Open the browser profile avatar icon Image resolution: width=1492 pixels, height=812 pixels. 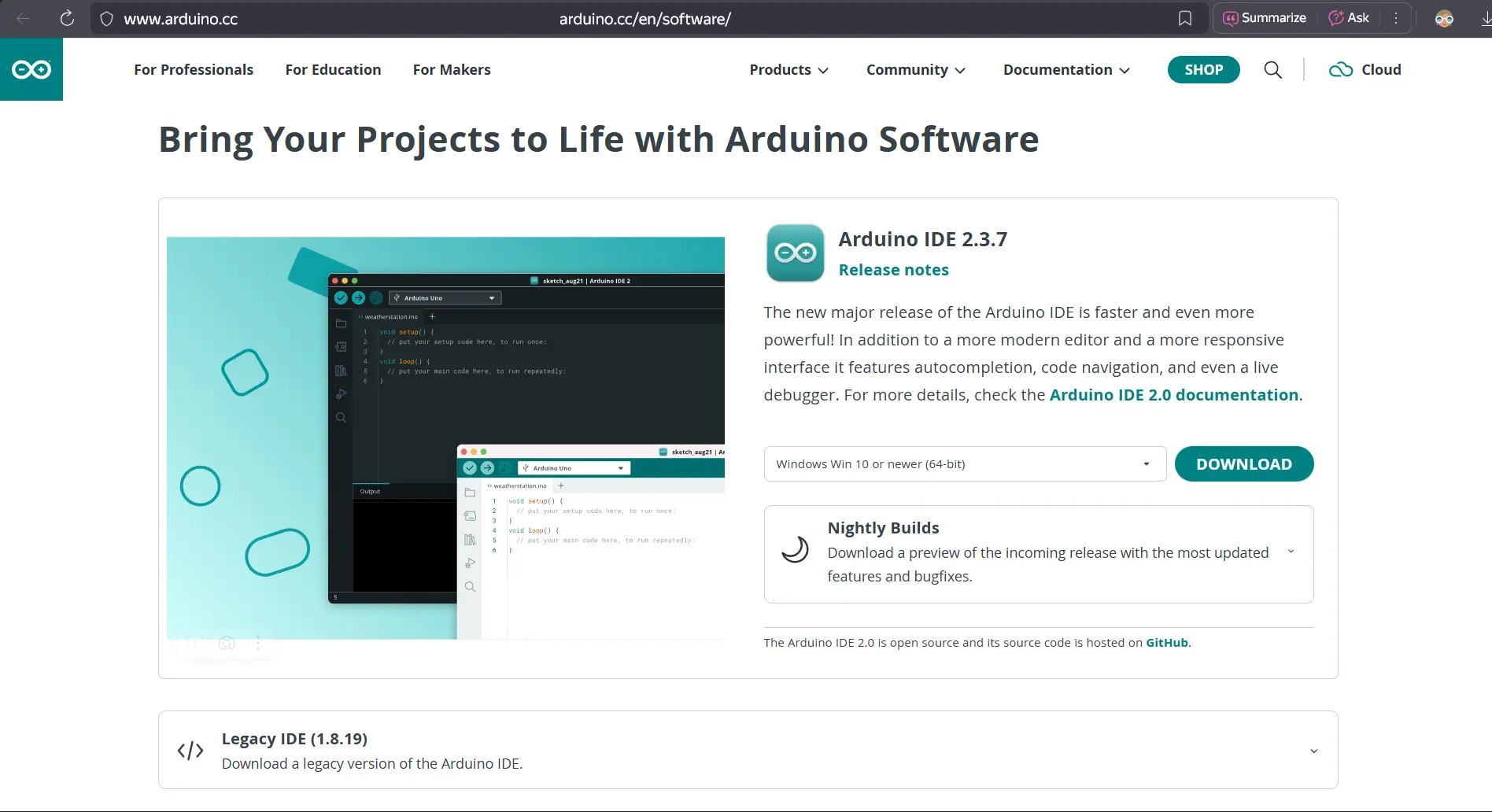pos(1444,19)
